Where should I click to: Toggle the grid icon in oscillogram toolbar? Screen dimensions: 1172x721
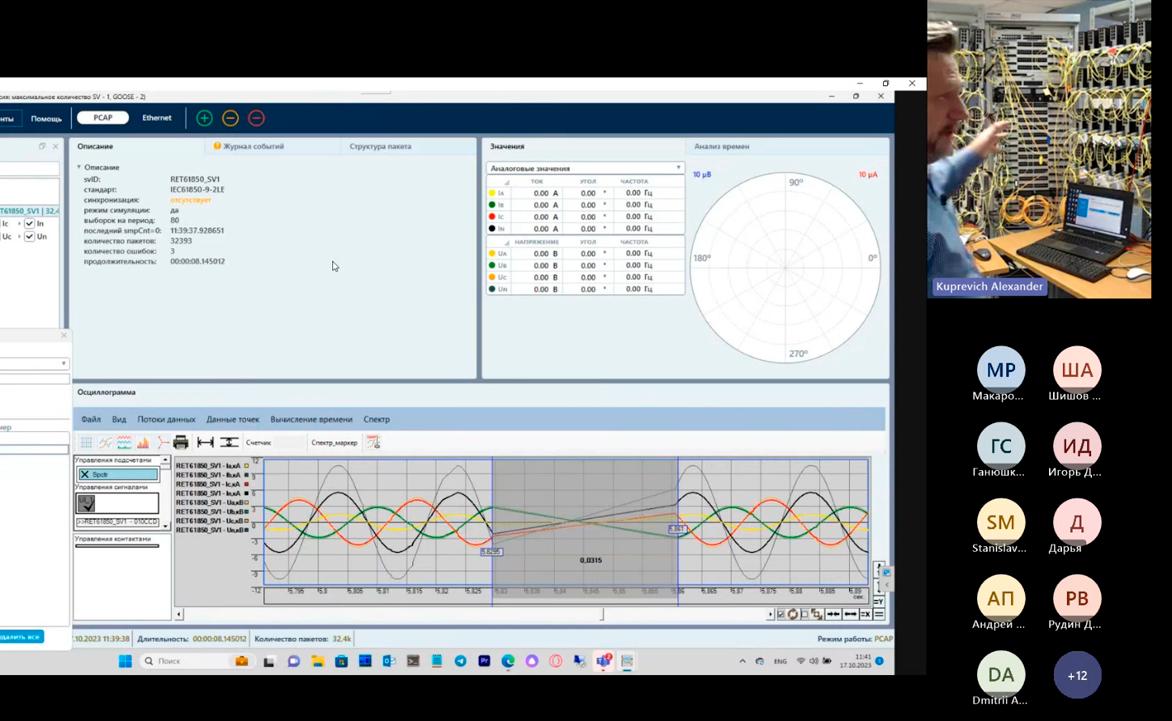[87, 442]
